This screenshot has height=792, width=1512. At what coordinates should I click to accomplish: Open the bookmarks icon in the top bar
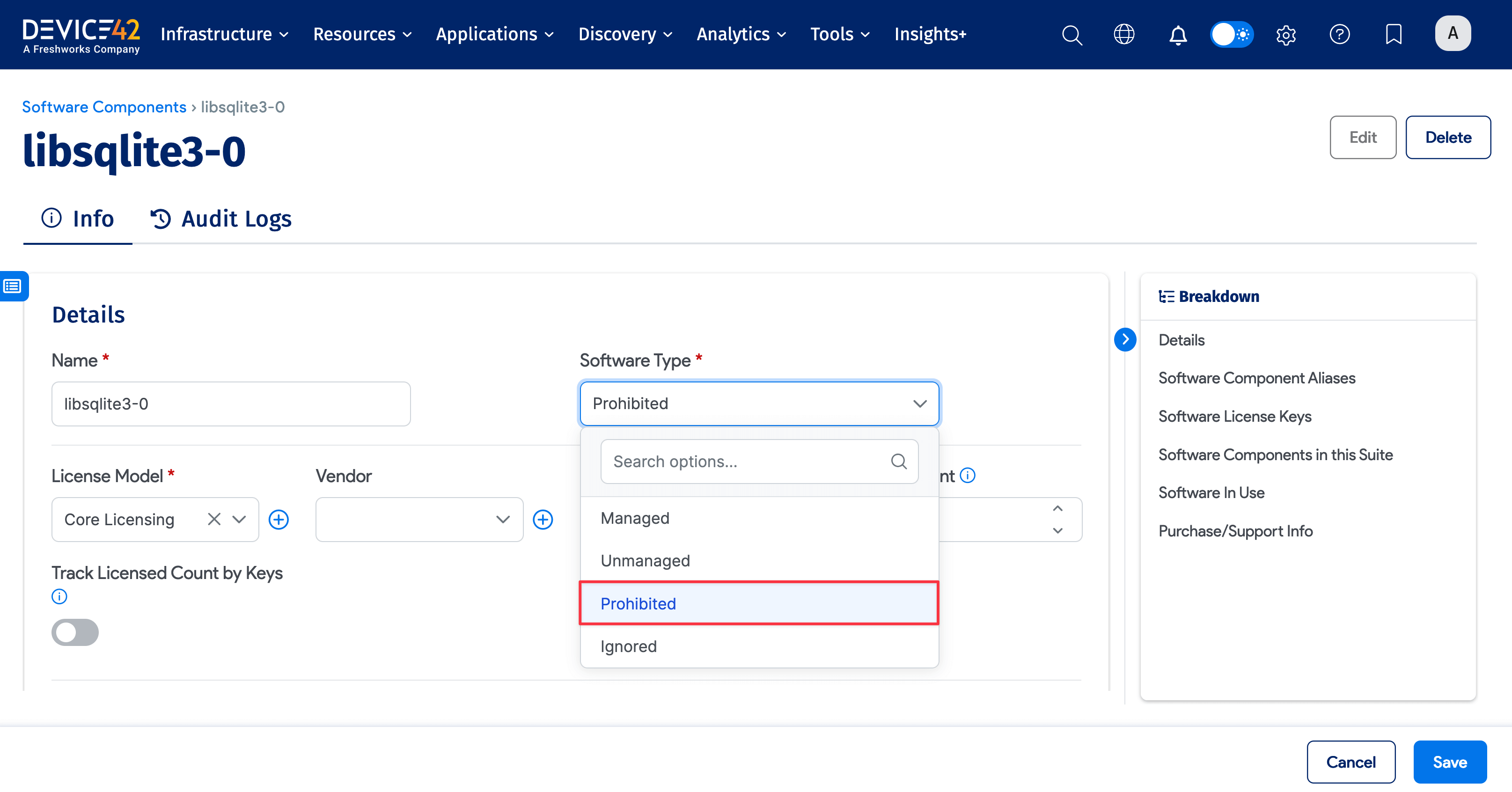point(1394,35)
